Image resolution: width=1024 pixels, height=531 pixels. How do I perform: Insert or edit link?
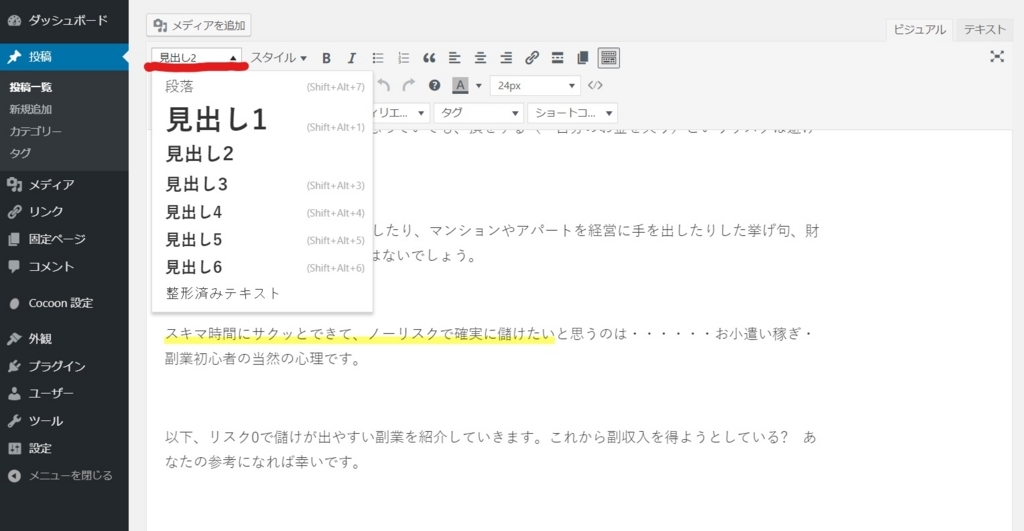pos(532,58)
